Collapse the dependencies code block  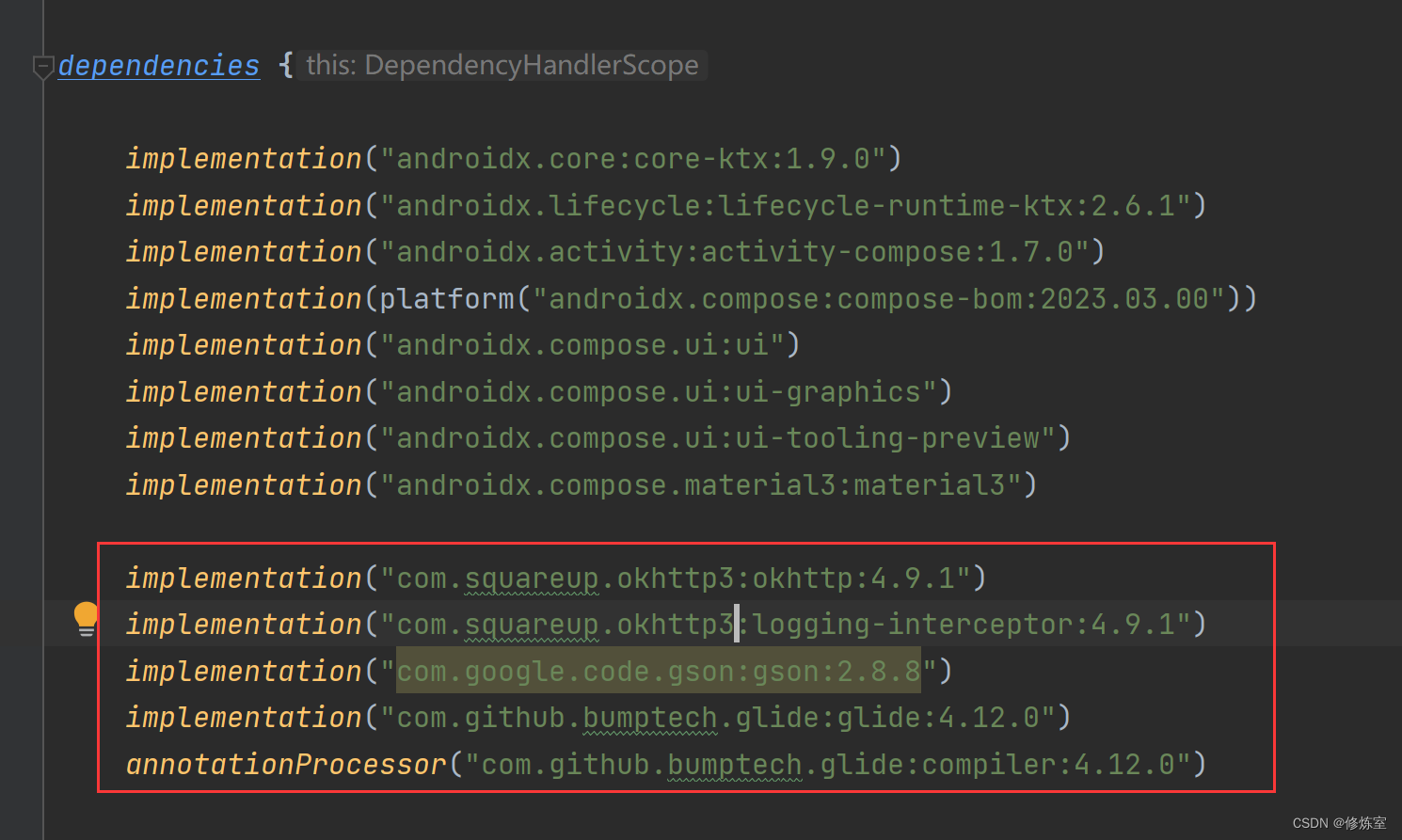[x=42, y=66]
